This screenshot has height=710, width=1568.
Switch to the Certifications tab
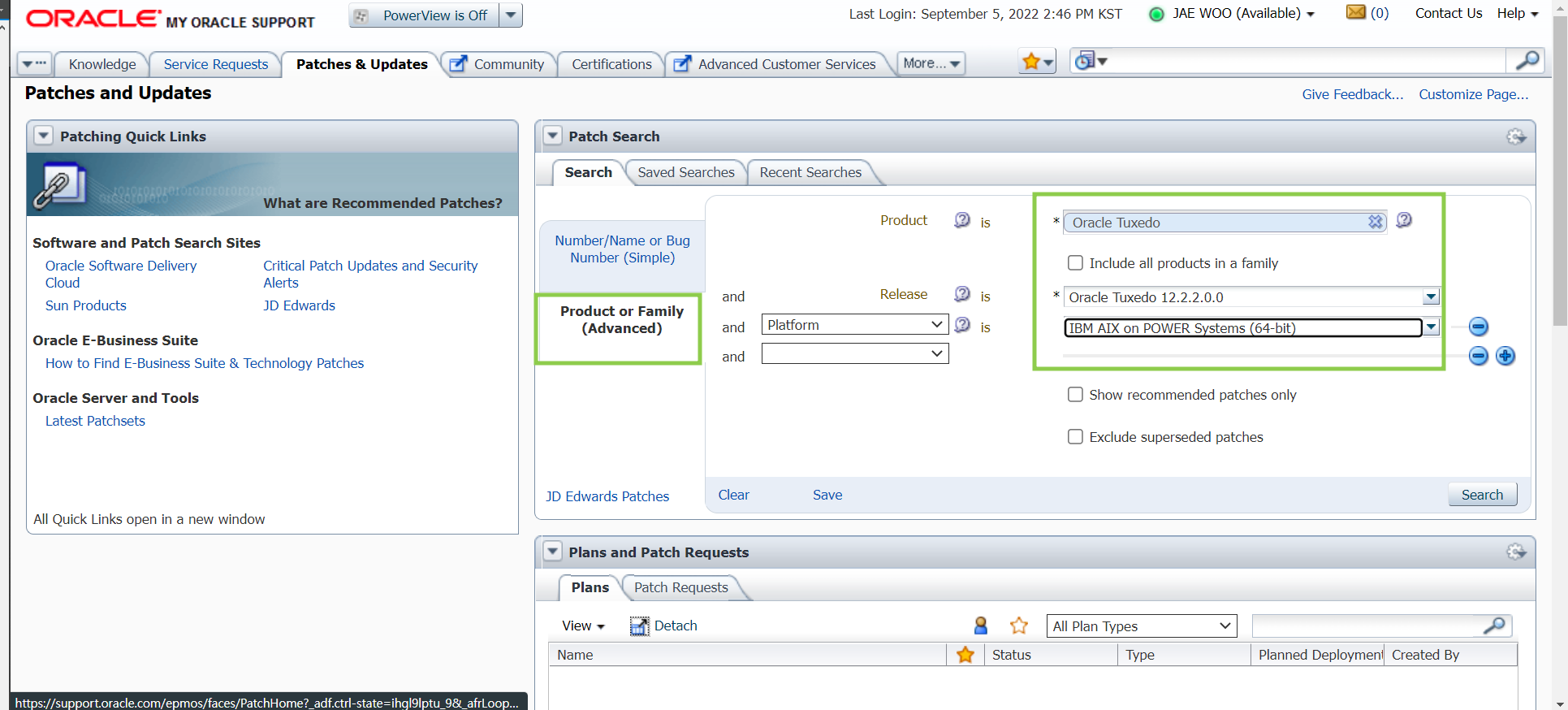(611, 64)
